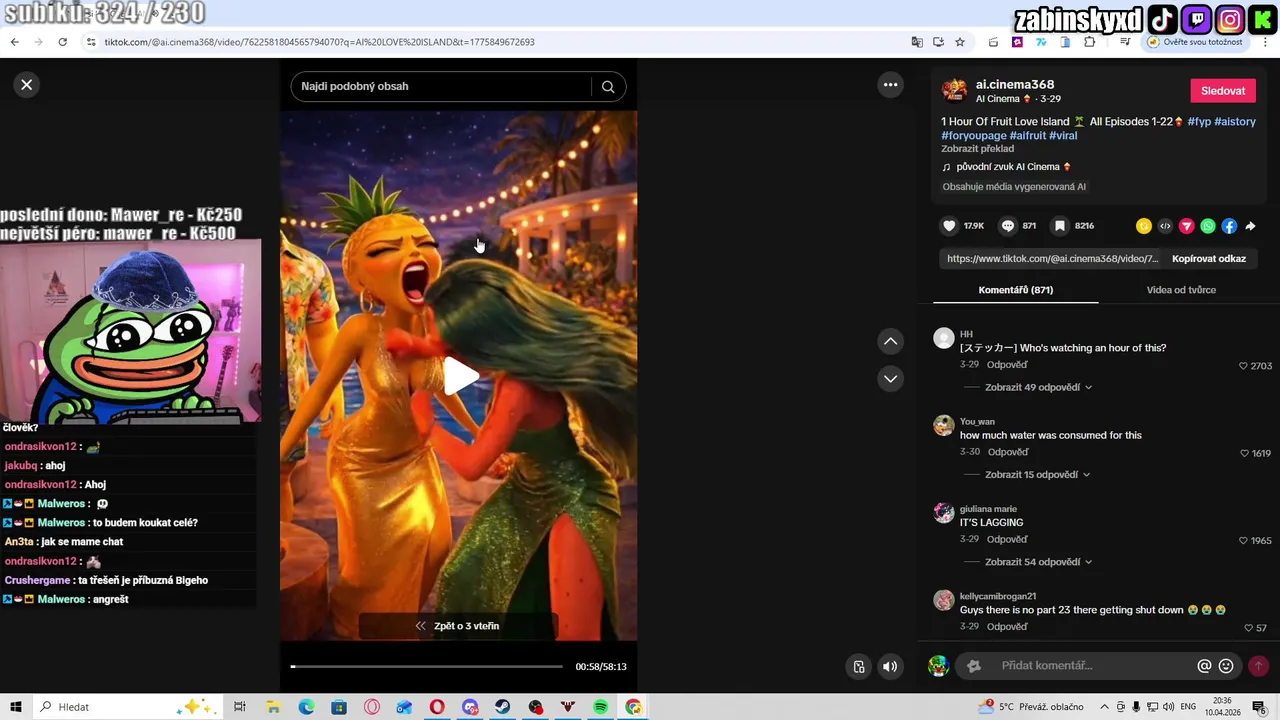Bookmark page with star icon

click(x=960, y=42)
